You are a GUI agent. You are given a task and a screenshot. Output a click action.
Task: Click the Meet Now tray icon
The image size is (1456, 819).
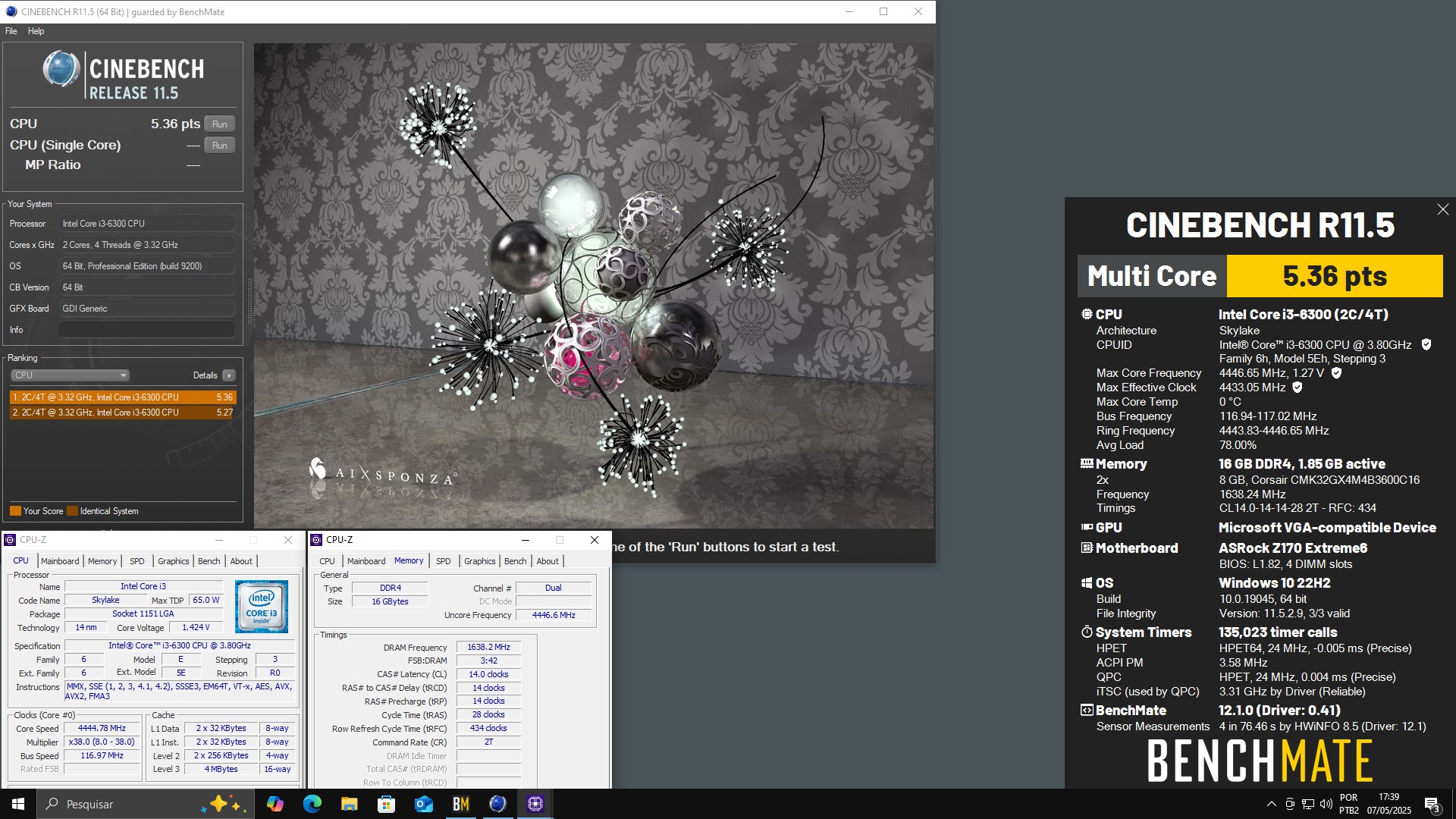1290,804
